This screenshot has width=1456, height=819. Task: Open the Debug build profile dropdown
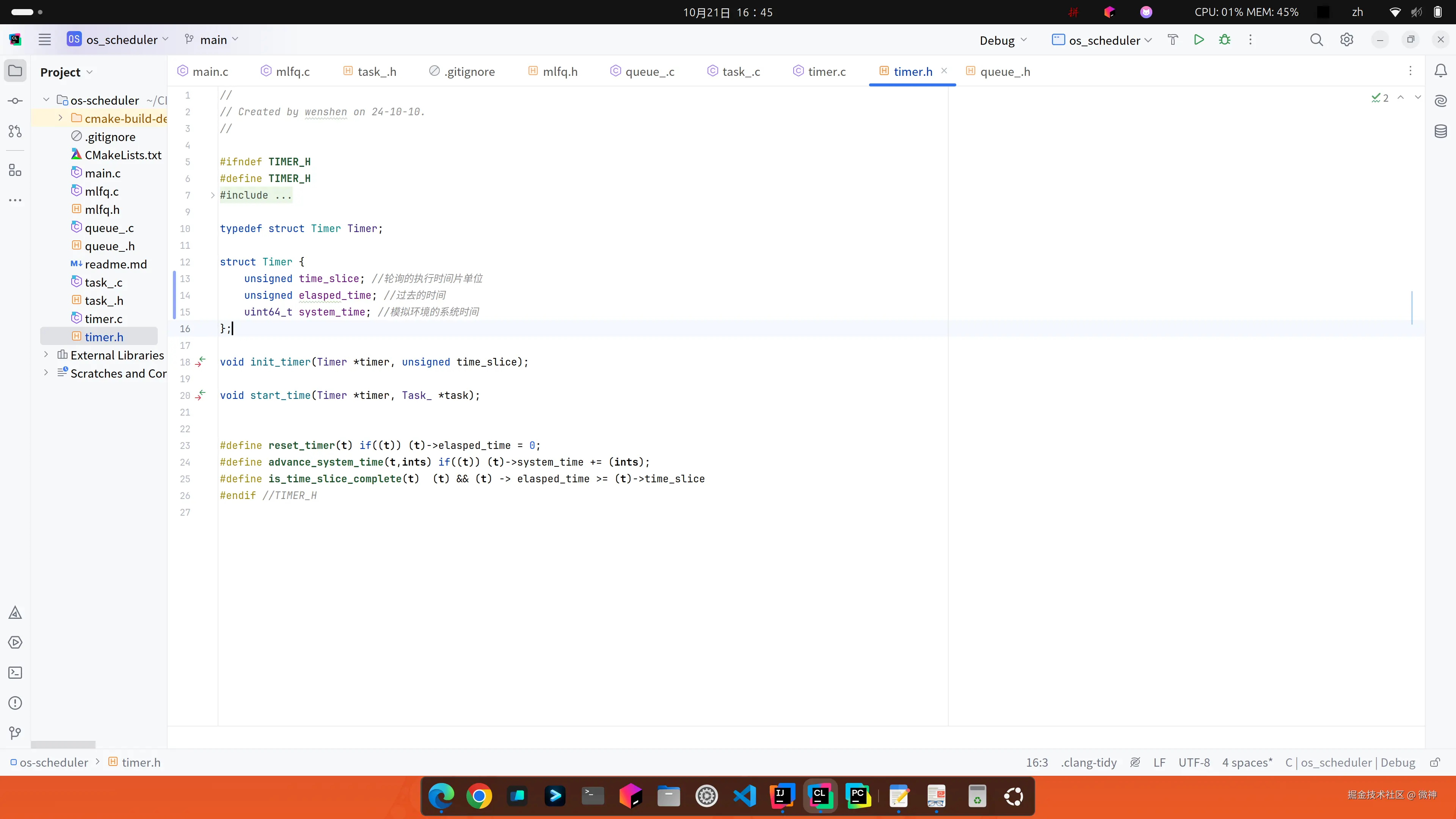click(x=1003, y=40)
